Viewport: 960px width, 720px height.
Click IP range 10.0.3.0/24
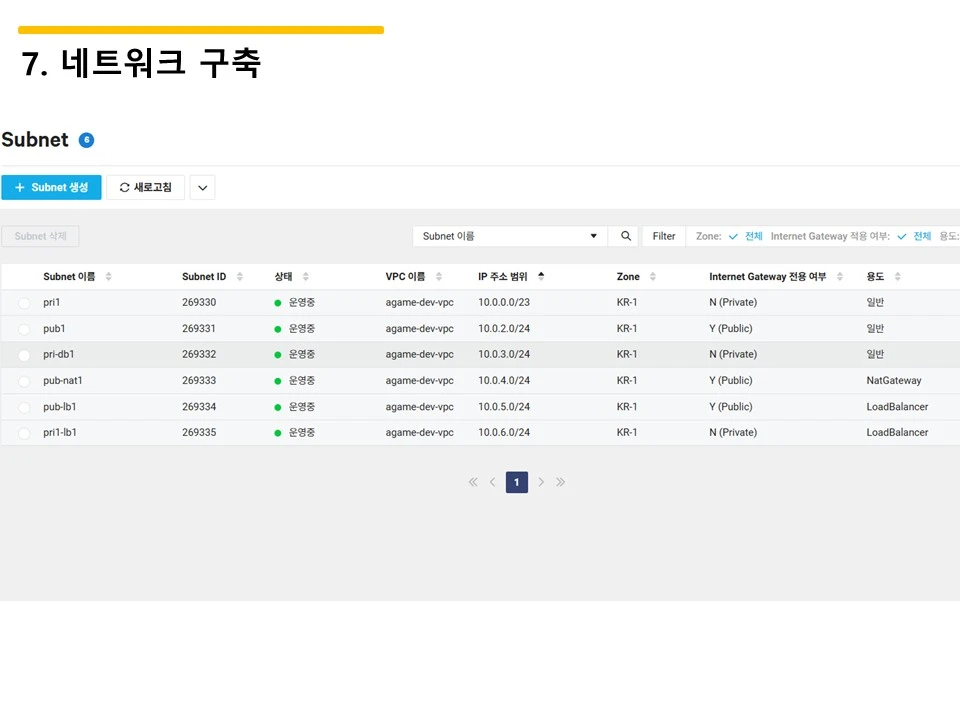tap(504, 354)
